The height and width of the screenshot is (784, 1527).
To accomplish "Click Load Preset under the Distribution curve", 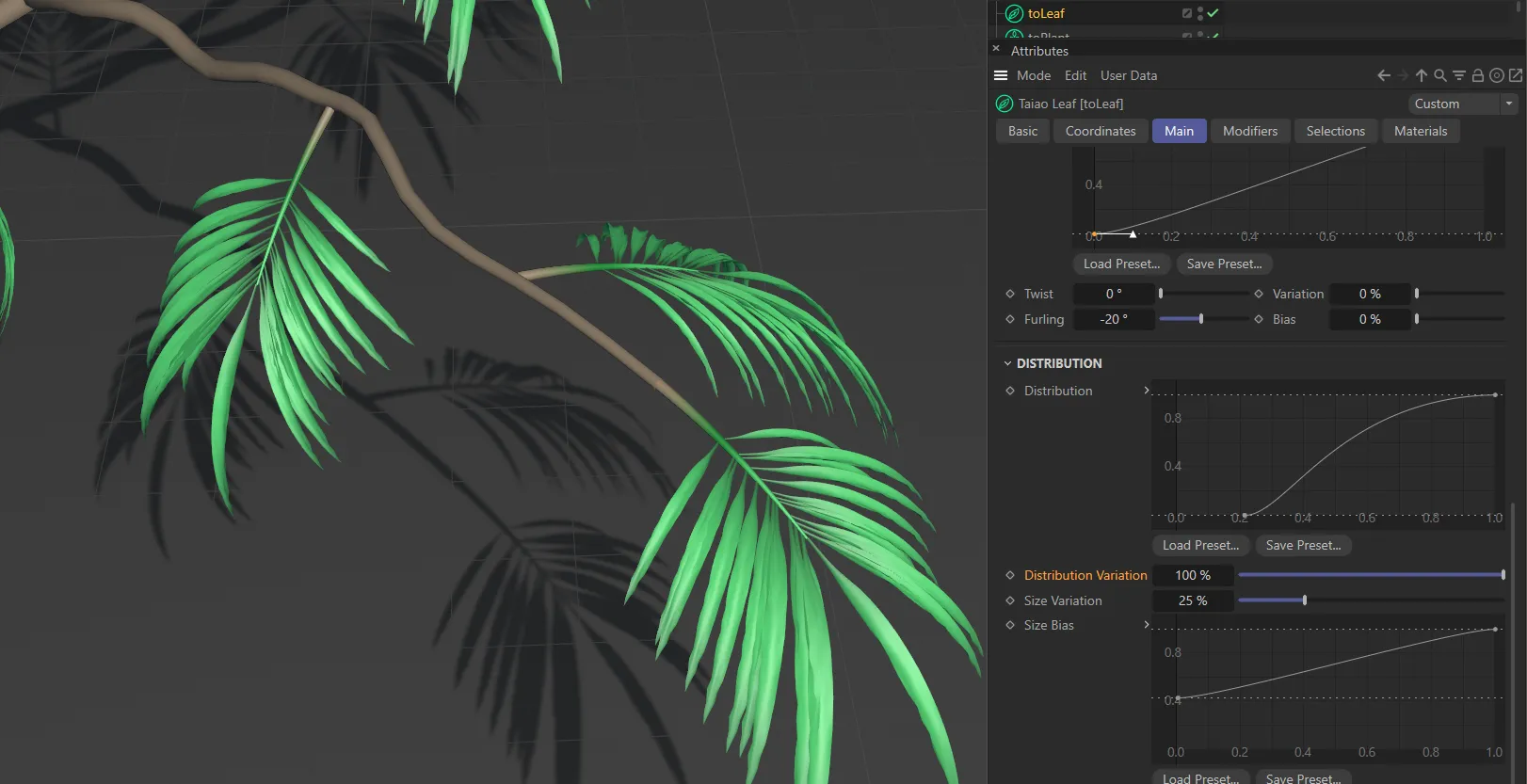I will pyautogui.click(x=1200, y=545).
